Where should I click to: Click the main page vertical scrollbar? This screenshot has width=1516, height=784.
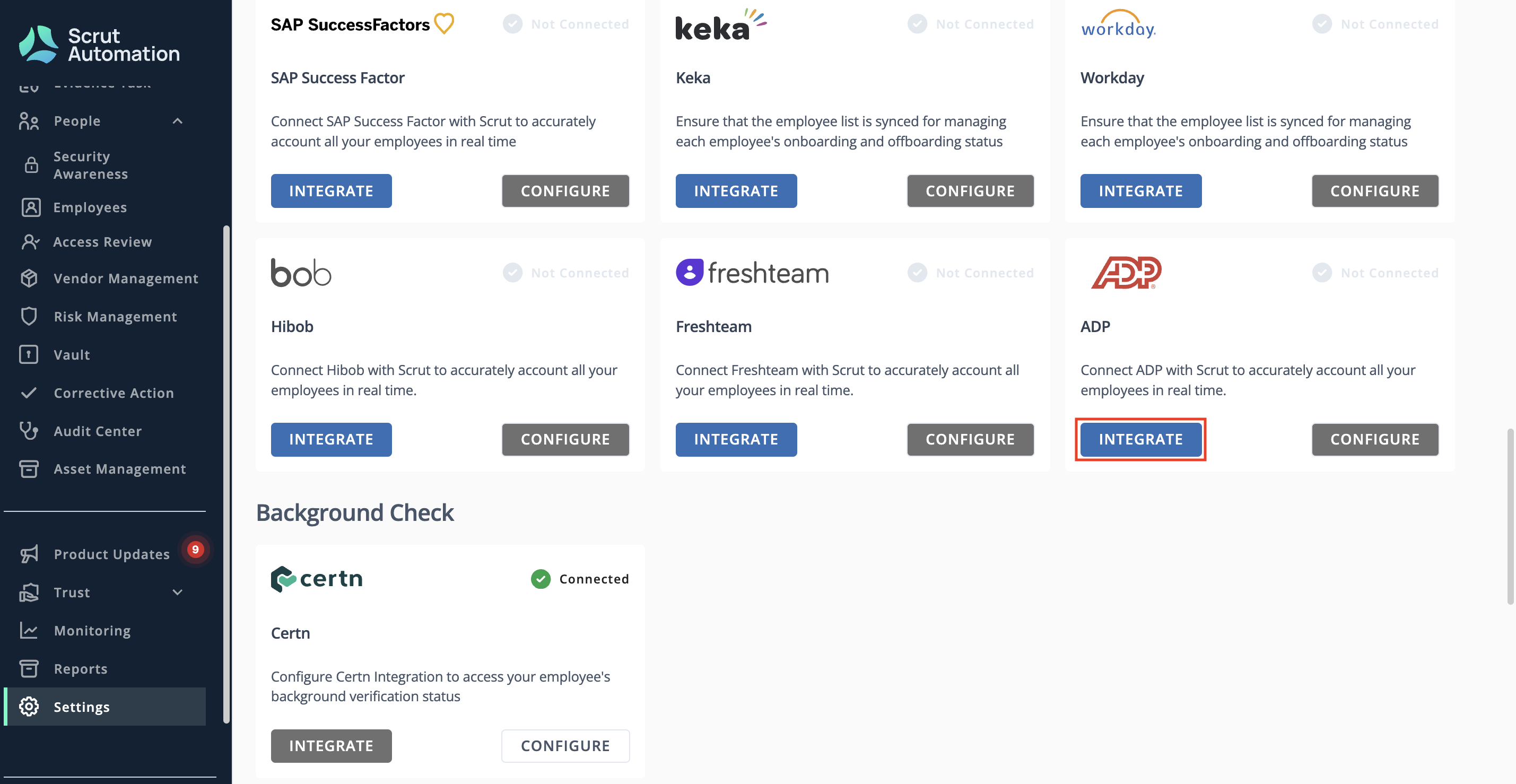click(x=1510, y=516)
